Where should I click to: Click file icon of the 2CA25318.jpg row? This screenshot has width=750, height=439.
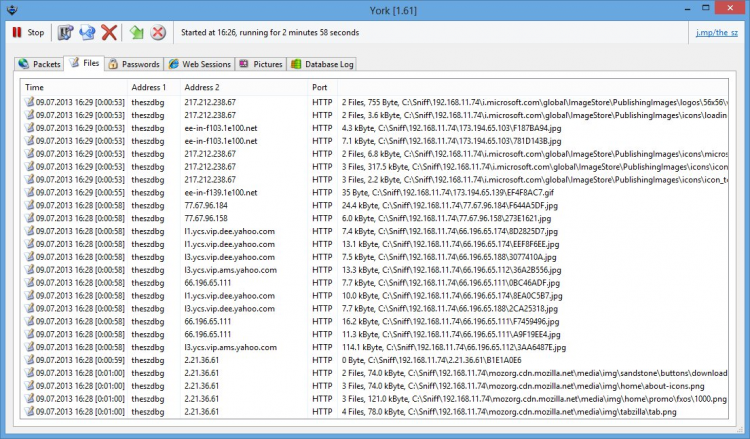pos(30,308)
